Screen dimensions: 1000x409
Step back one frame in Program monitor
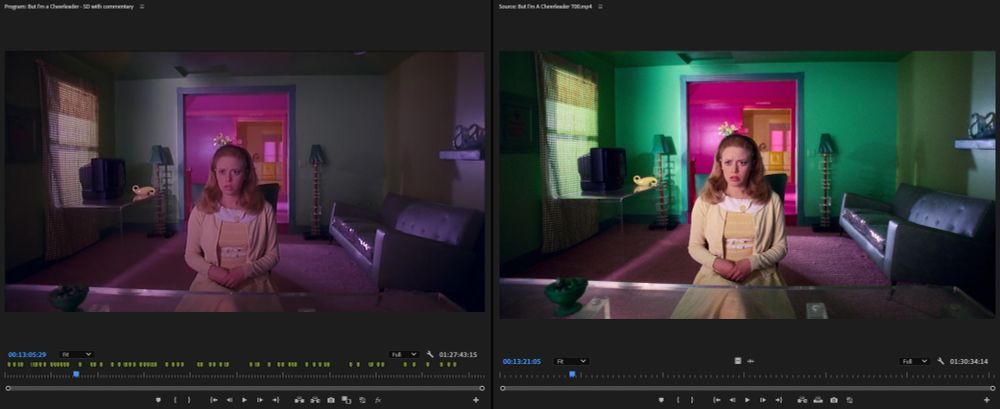coord(229,400)
